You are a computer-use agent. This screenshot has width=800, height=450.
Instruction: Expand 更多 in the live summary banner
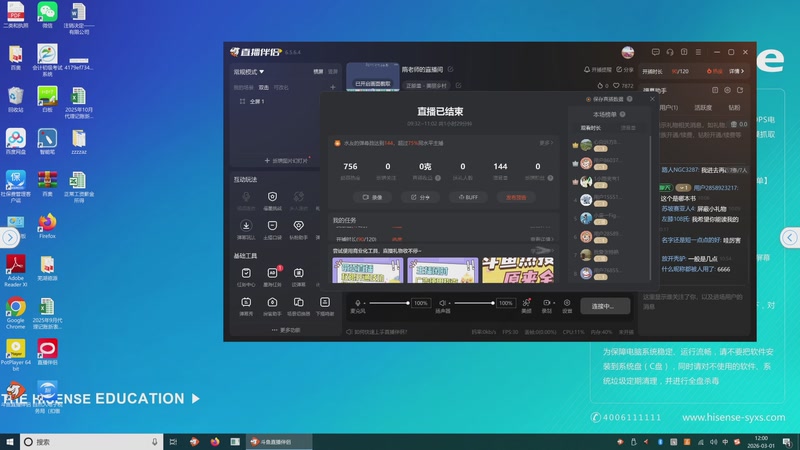[546, 143]
